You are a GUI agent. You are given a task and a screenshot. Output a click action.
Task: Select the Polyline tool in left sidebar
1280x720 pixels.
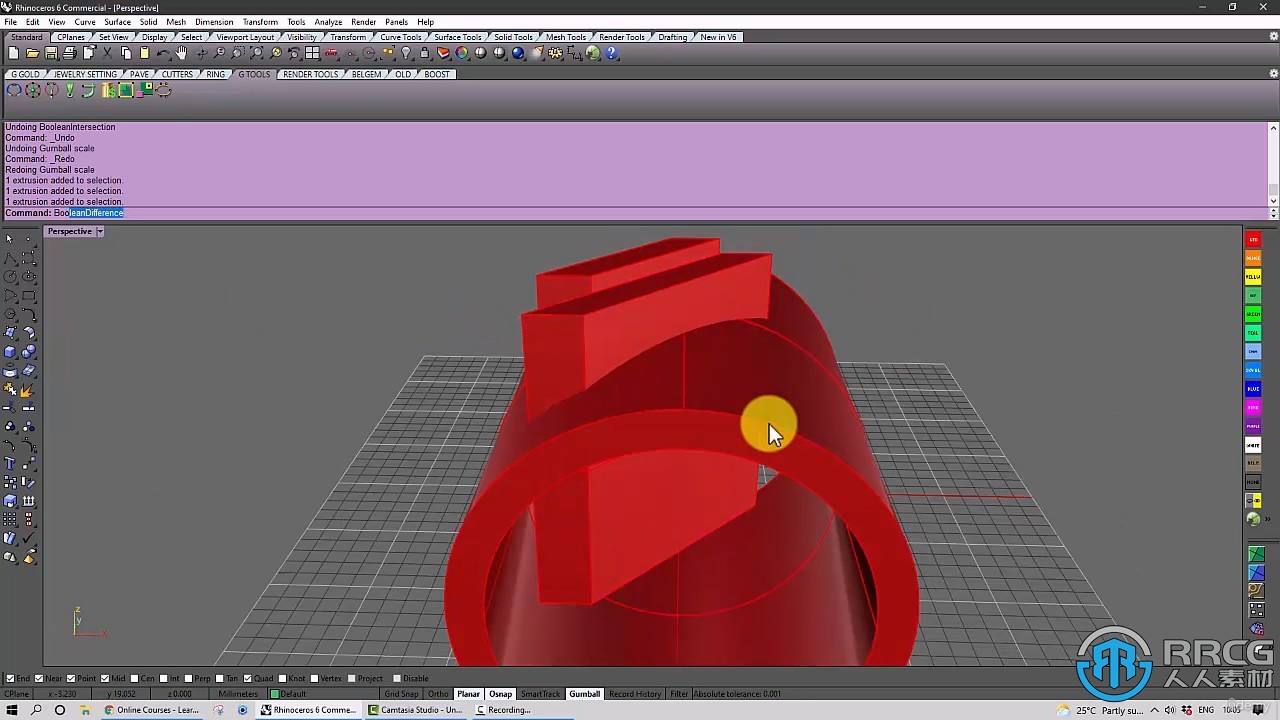(10, 258)
